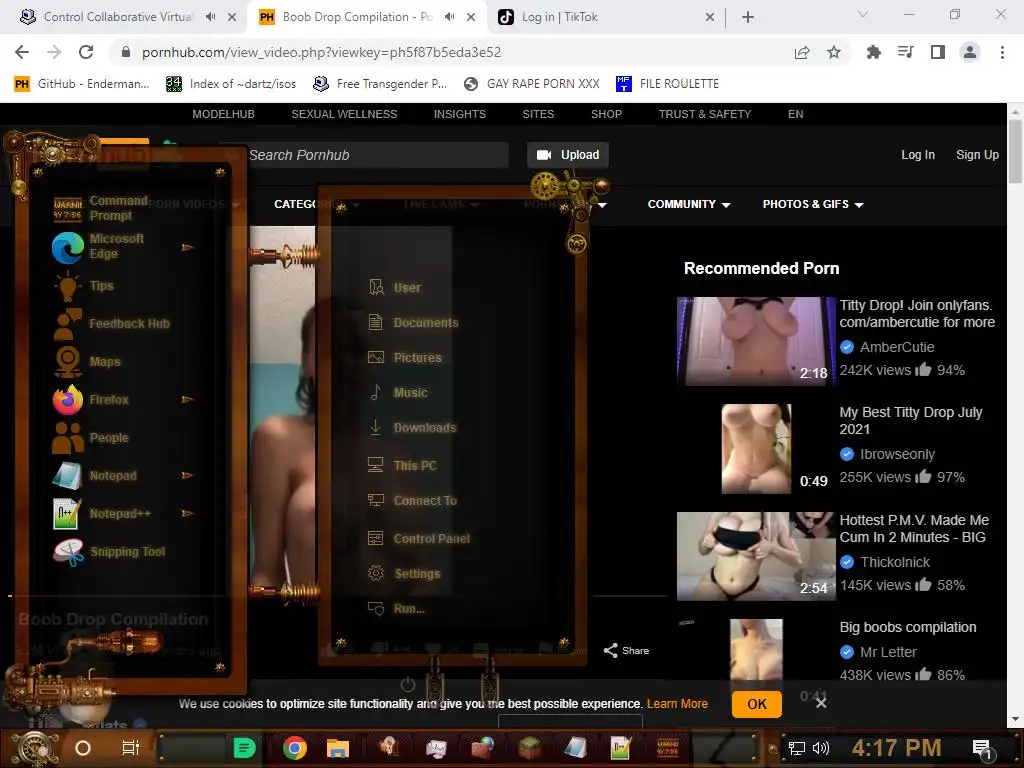Expand the COMMUNITY dropdown
1024x768 pixels.
click(689, 204)
